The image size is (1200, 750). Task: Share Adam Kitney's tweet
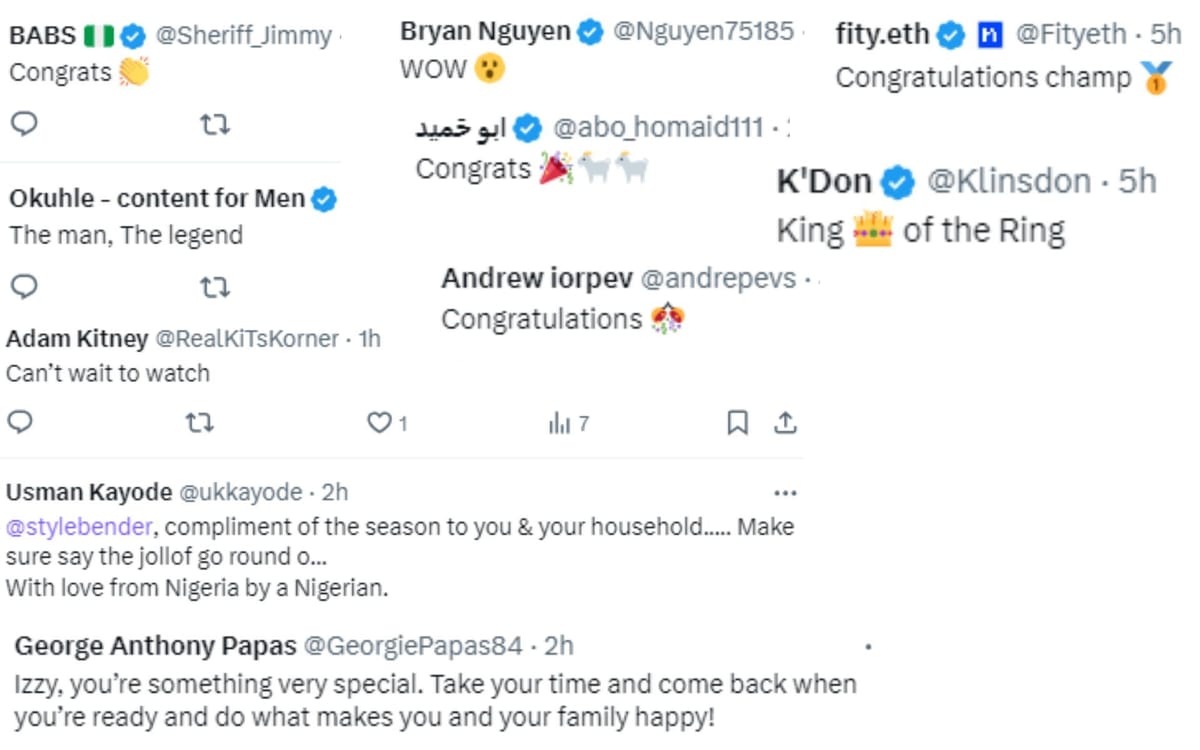(x=786, y=423)
